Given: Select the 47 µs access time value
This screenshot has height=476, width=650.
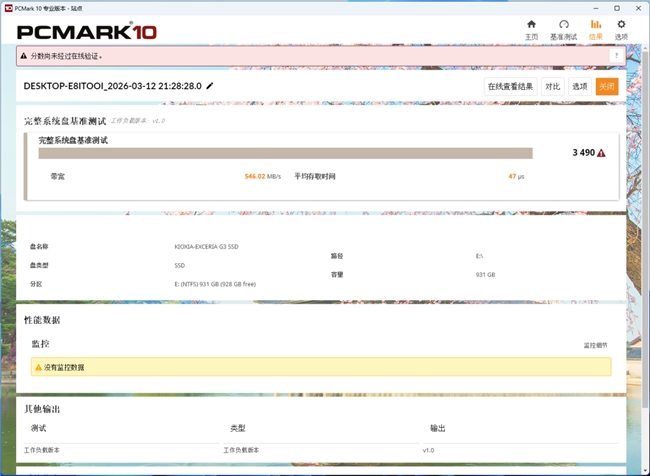Looking at the screenshot, I should tap(516, 176).
